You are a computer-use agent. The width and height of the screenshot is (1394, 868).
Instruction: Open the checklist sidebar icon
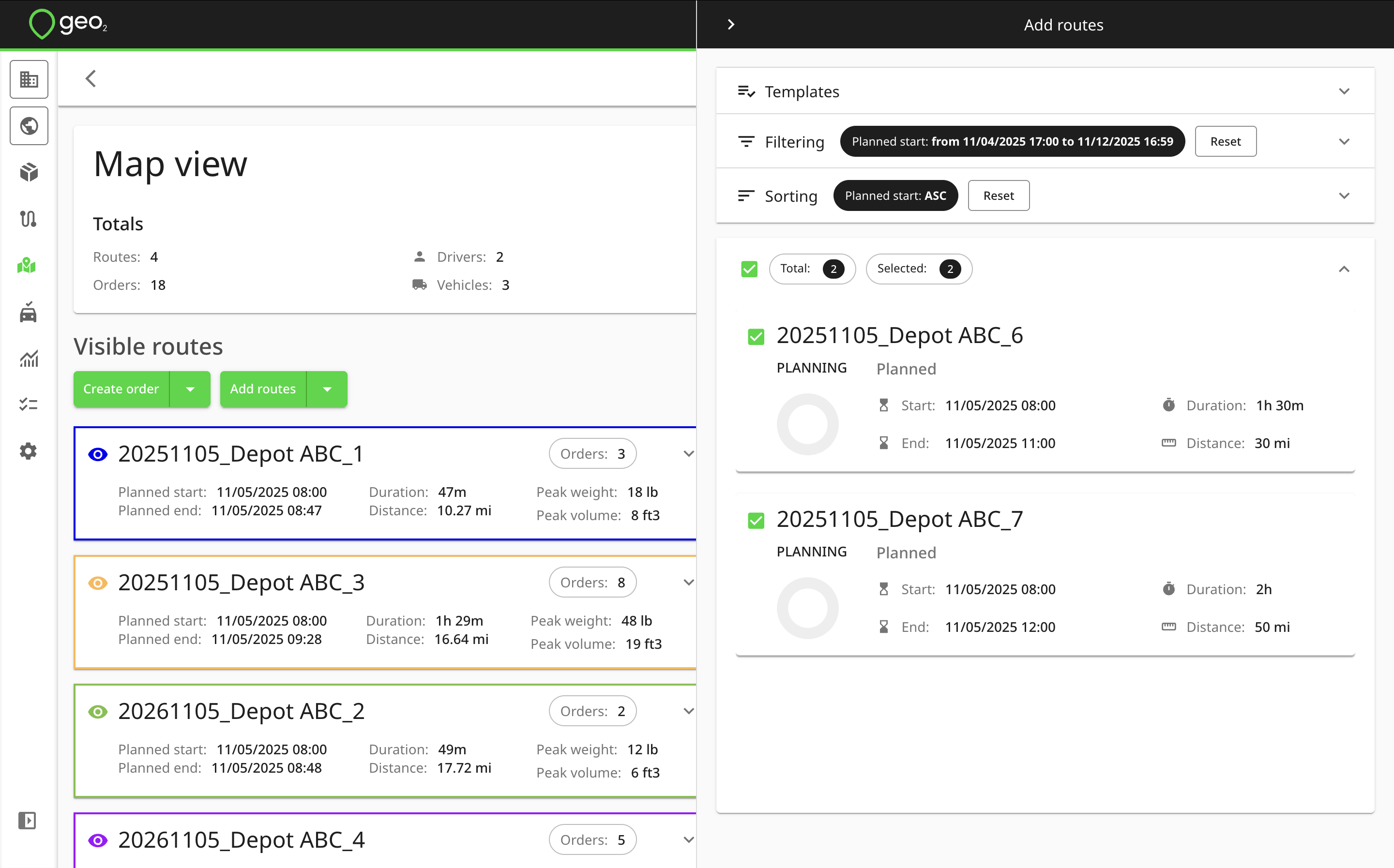coord(29,404)
